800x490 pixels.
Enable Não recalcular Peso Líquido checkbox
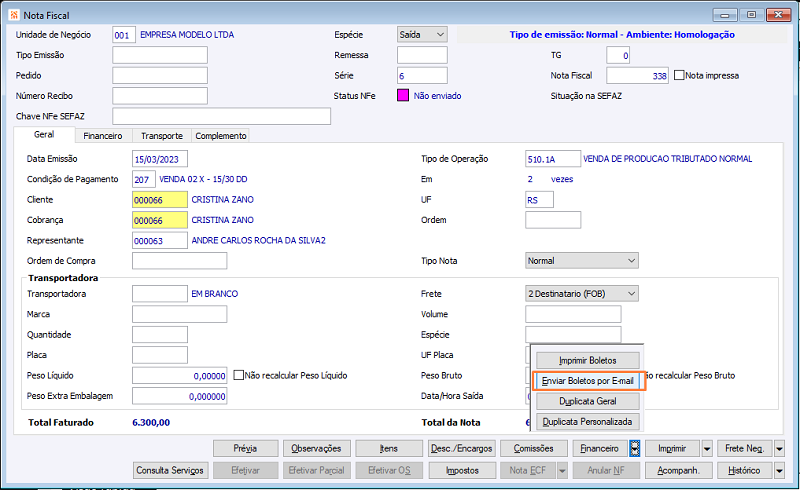point(238,375)
